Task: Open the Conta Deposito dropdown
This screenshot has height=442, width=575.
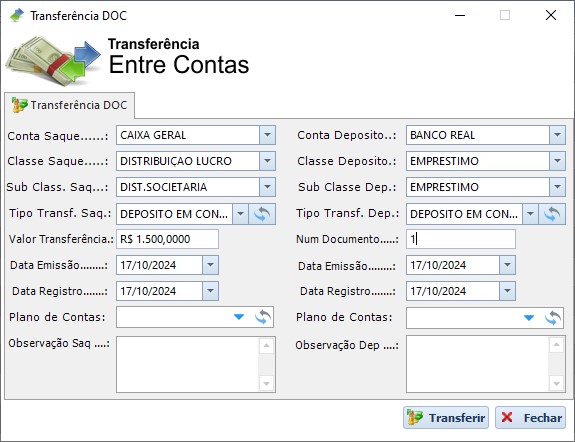Action: tap(557, 135)
